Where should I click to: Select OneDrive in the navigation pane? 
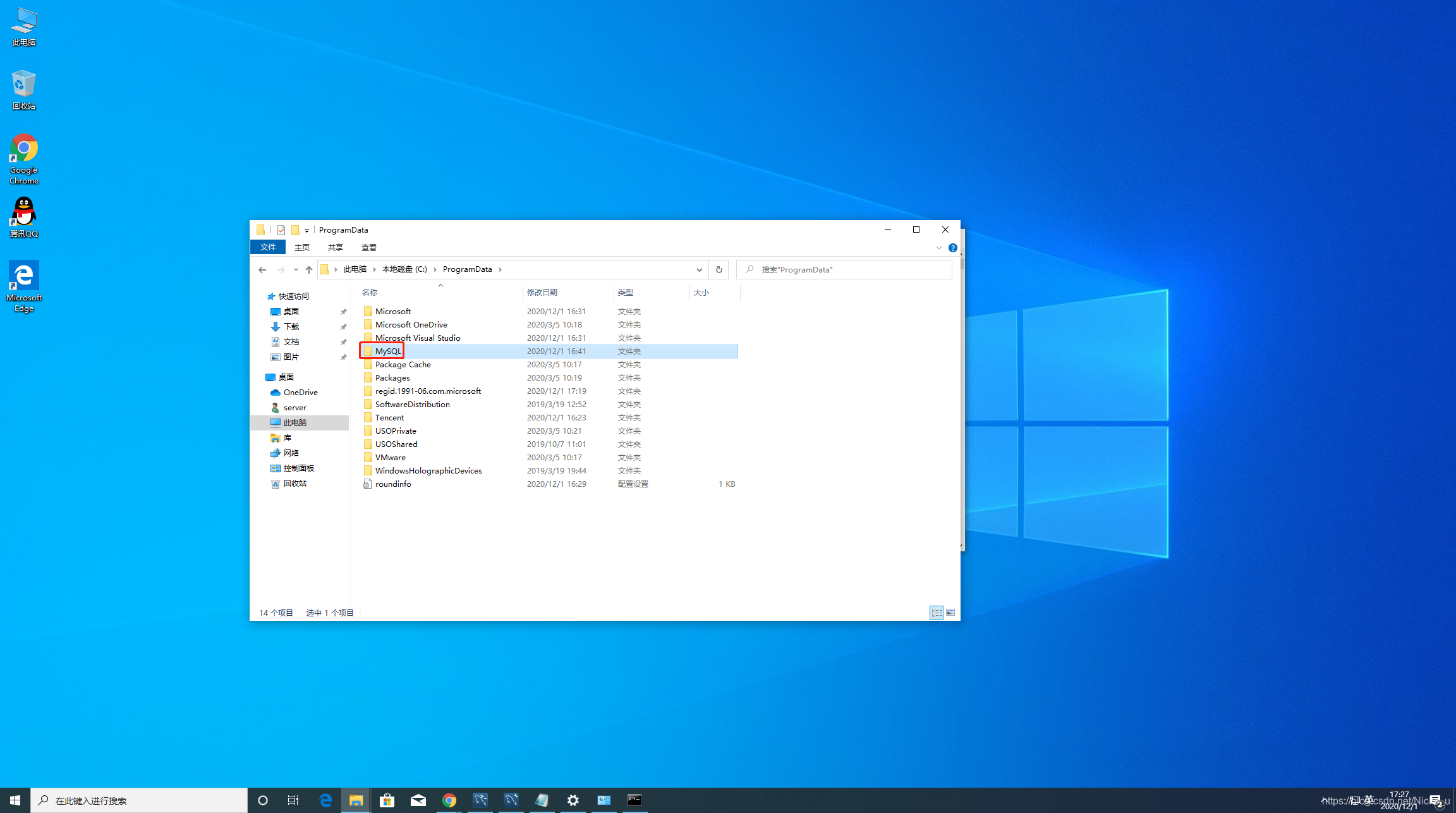pos(300,392)
